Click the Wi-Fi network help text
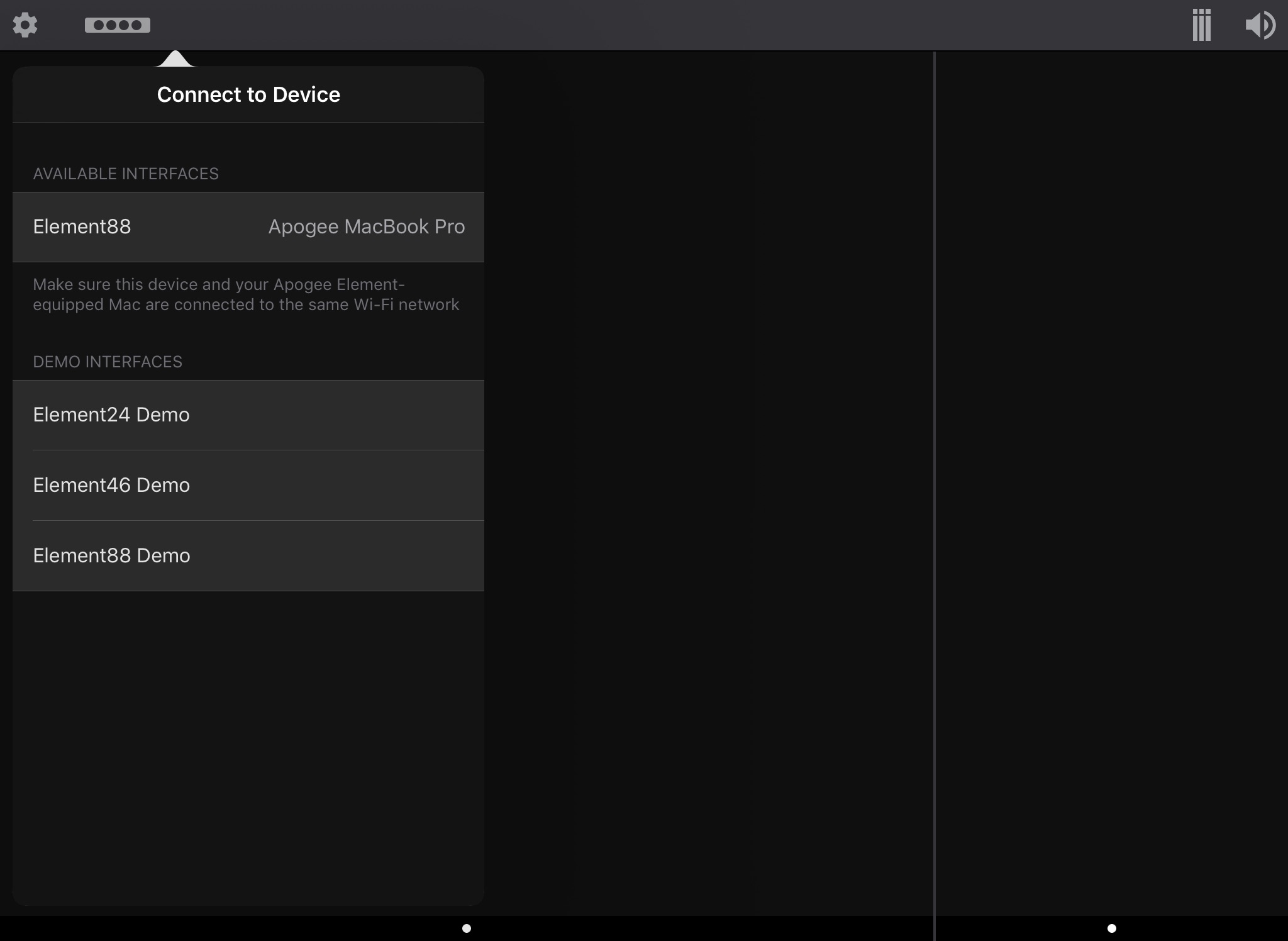The image size is (1288, 941). (x=246, y=294)
